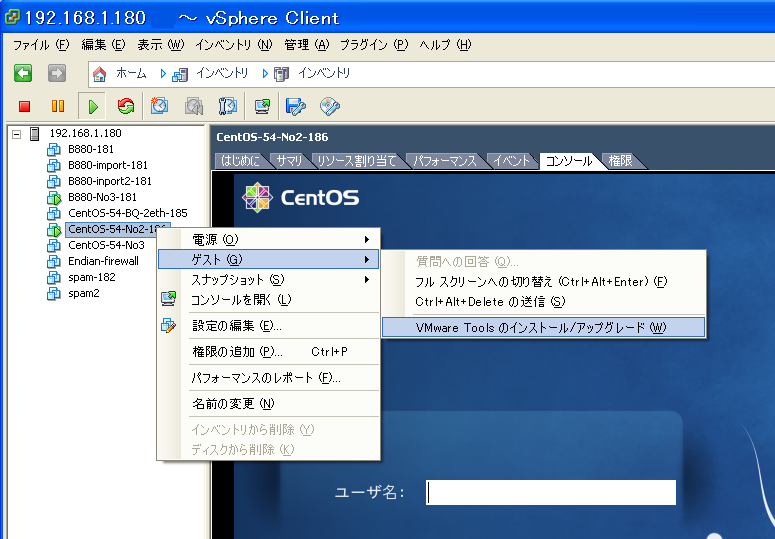This screenshot has height=539, width=775.
Task: Click the host server icon 192.168.1.180
Action: (x=35, y=133)
